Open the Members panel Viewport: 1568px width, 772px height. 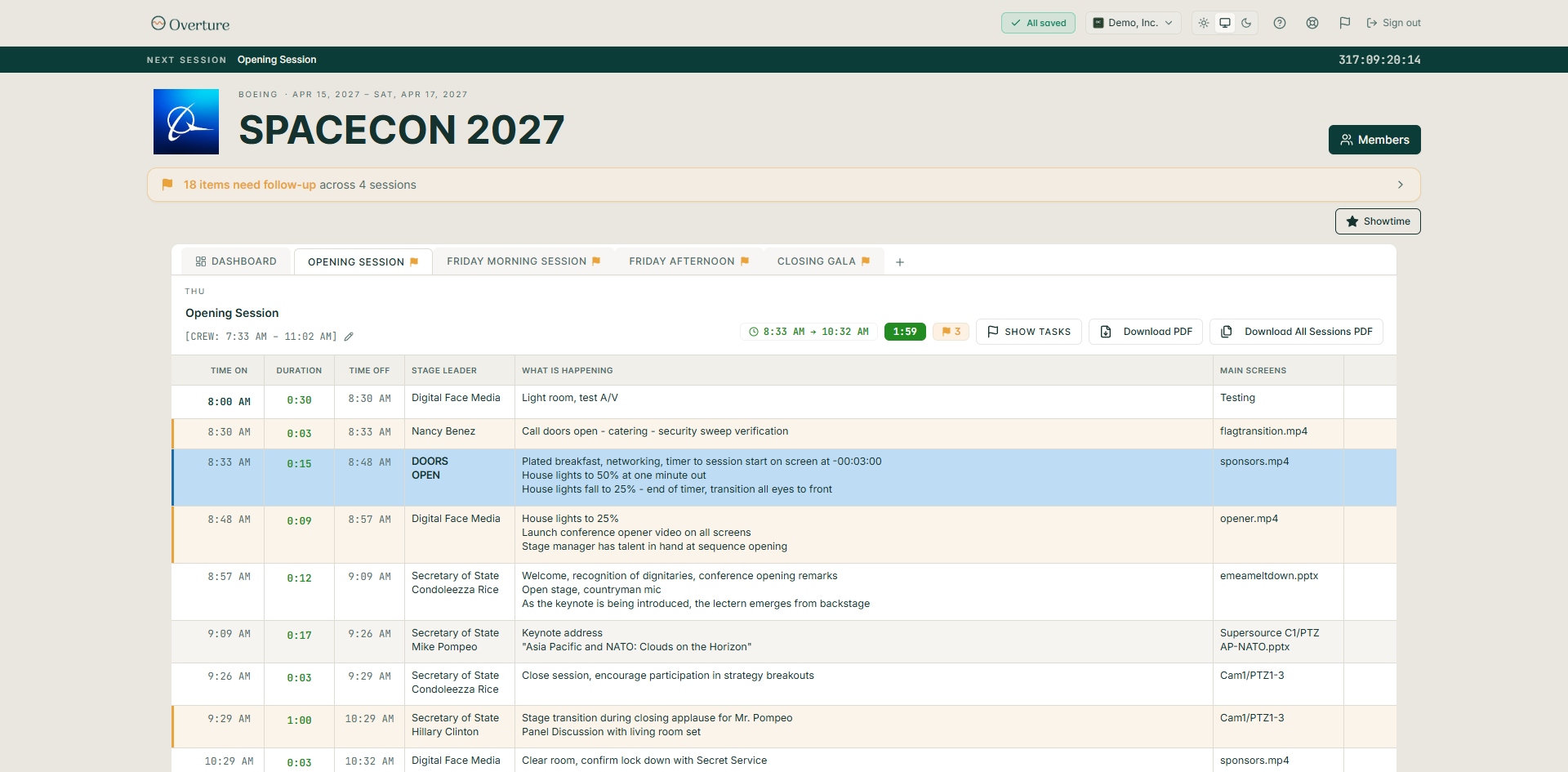(1374, 140)
